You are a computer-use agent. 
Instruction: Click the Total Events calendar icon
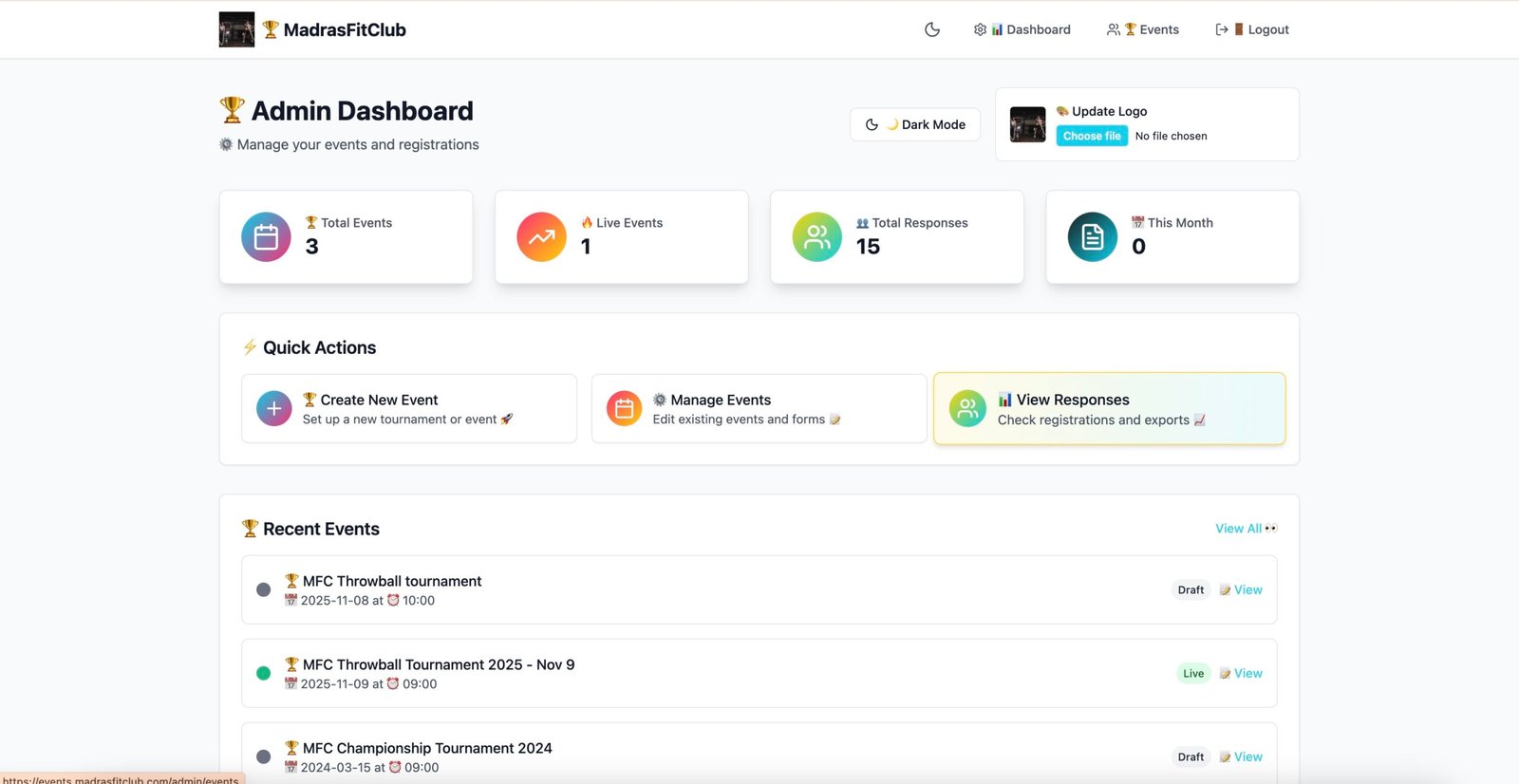coord(266,236)
